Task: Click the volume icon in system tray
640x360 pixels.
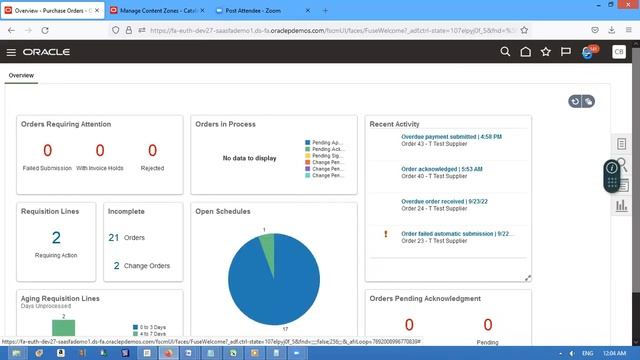Action: tap(572, 353)
